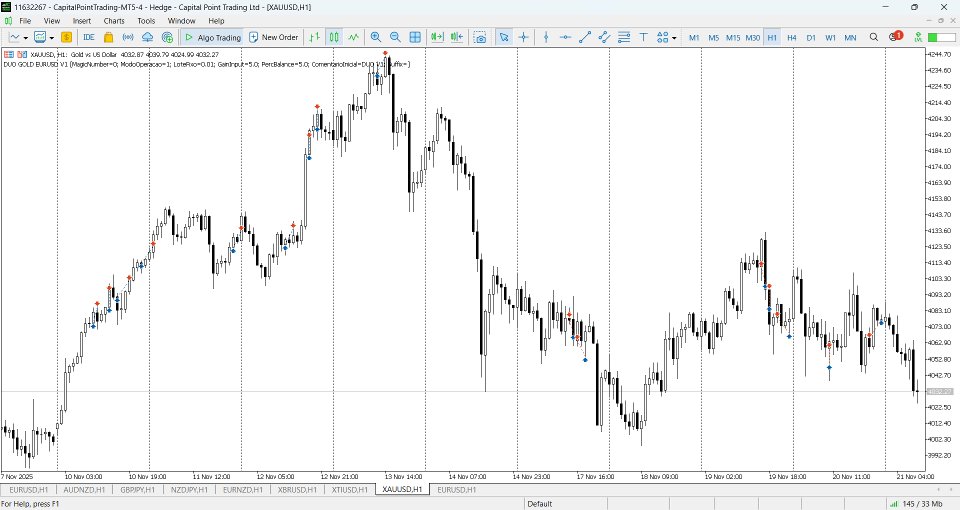Open the search magnifier icon
Image resolution: width=960 pixels, height=510 pixels.
point(874,37)
